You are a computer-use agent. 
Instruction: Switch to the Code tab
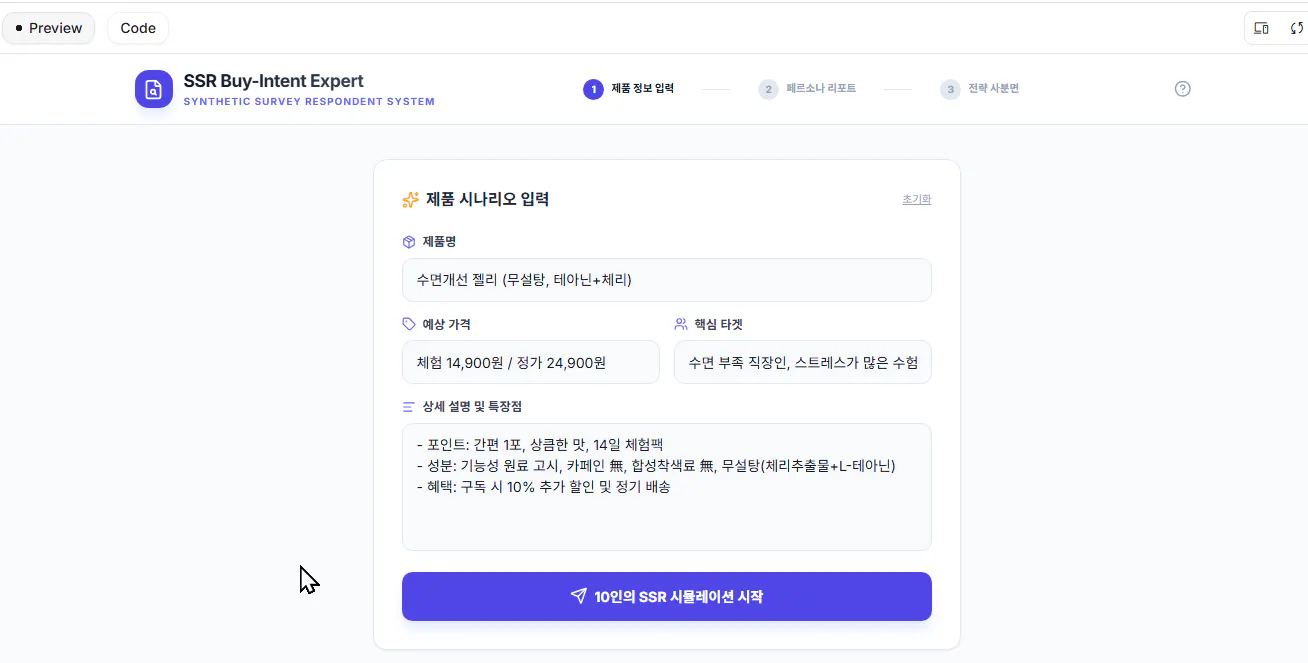tap(138, 28)
